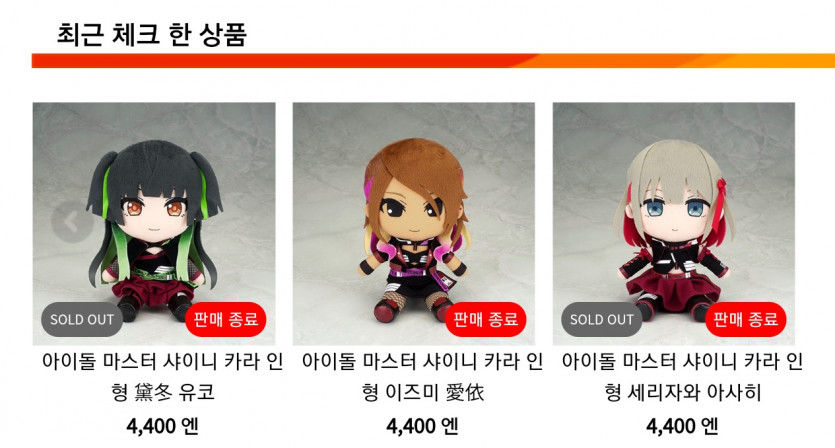The width and height of the screenshot is (835, 448).
Task: Click SOLD OUT badge on first product
Action: (82, 320)
